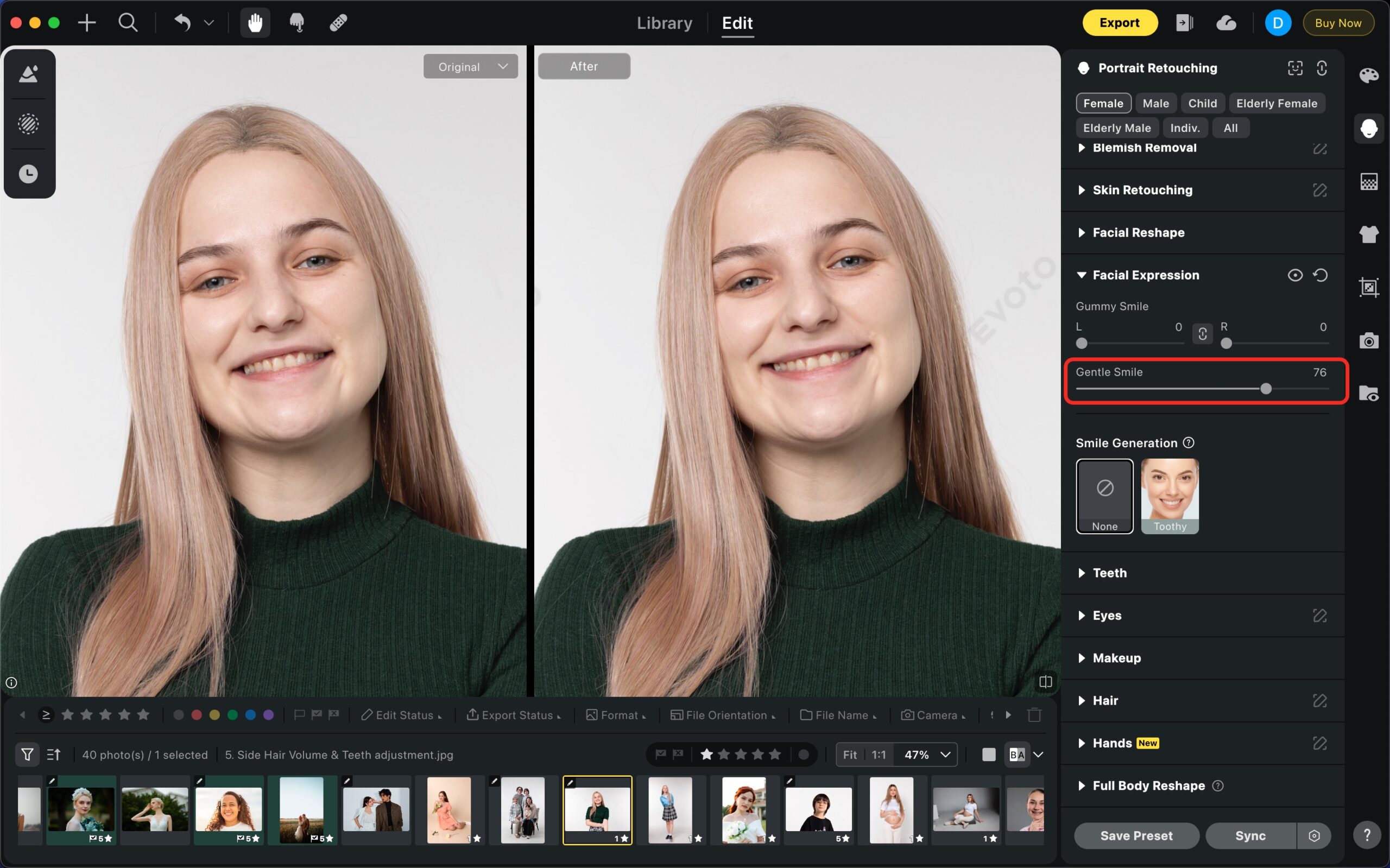Toggle Facial Expression visibility eye
1390x868 pixels.
1294,275
